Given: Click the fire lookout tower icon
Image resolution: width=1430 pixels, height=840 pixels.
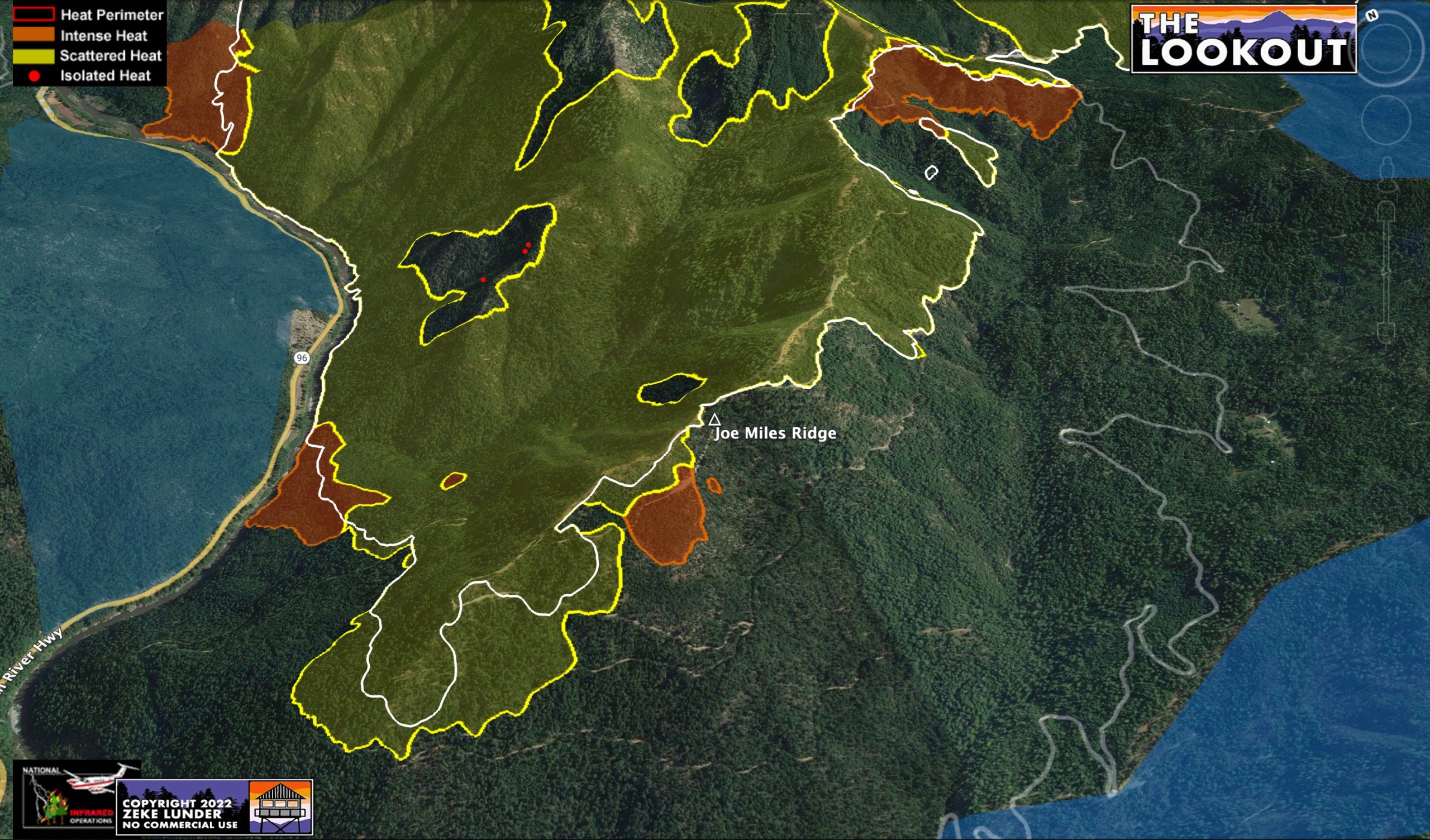Looking at the screenshot, I should tap(281, 806).
